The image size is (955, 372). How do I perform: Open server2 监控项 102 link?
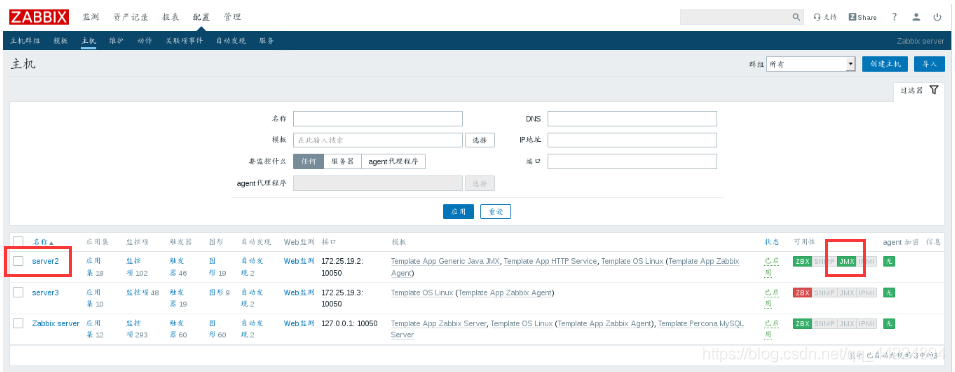(x=138, y=267)
